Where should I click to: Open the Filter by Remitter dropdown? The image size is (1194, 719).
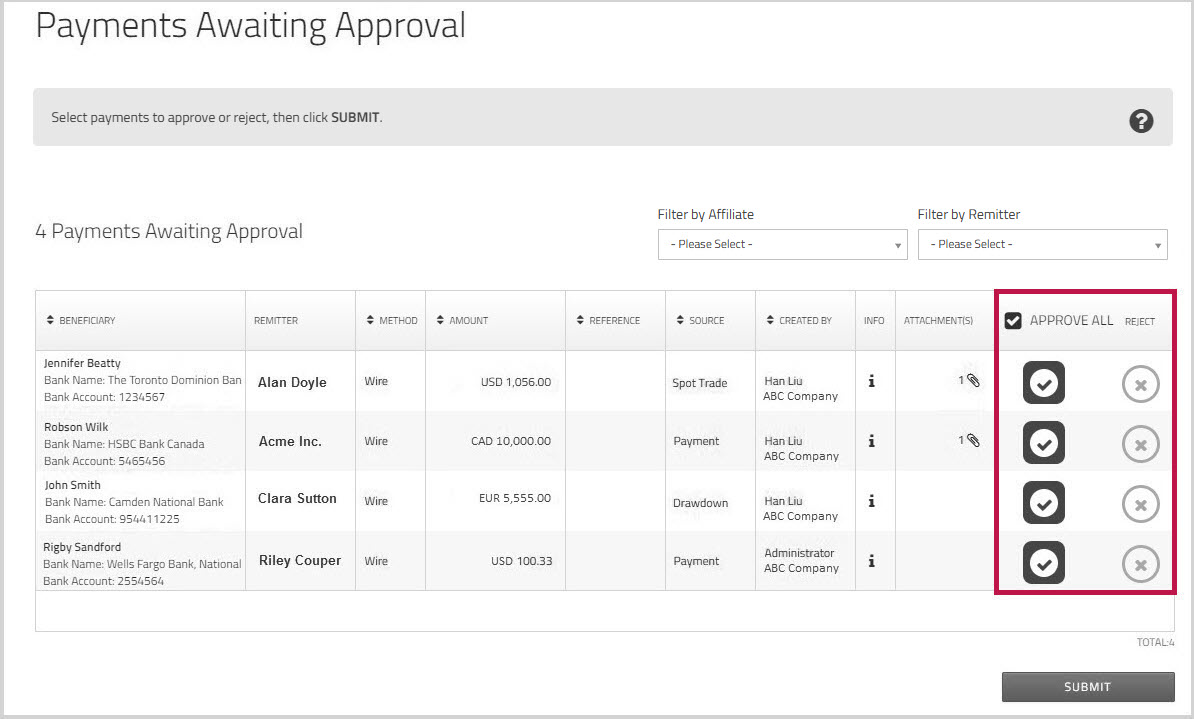click(1042, 244)
